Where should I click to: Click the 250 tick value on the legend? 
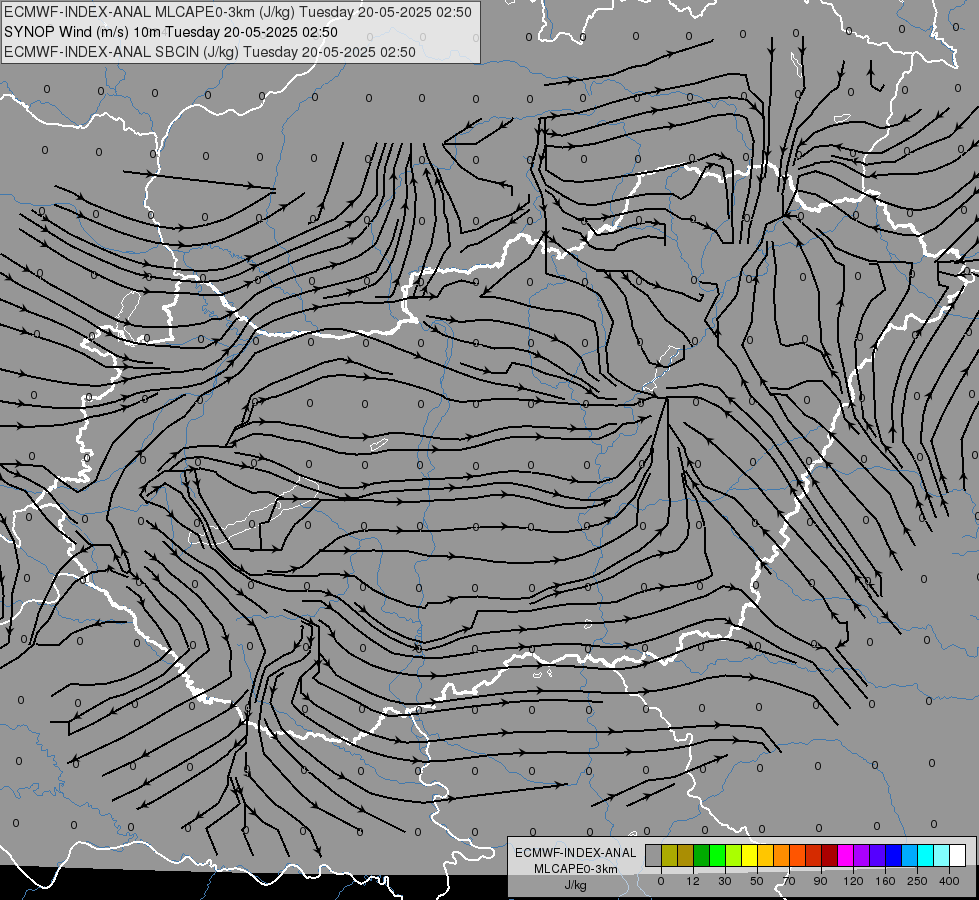917,881
